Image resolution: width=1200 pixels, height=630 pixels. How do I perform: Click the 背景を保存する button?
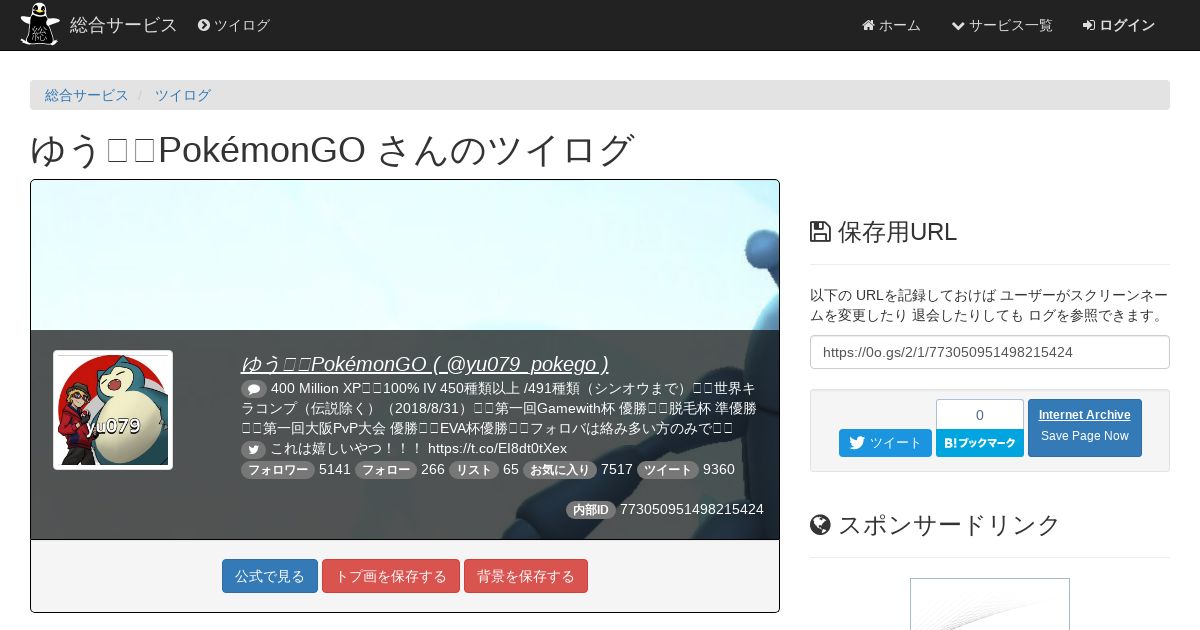[x=526, y=576]
